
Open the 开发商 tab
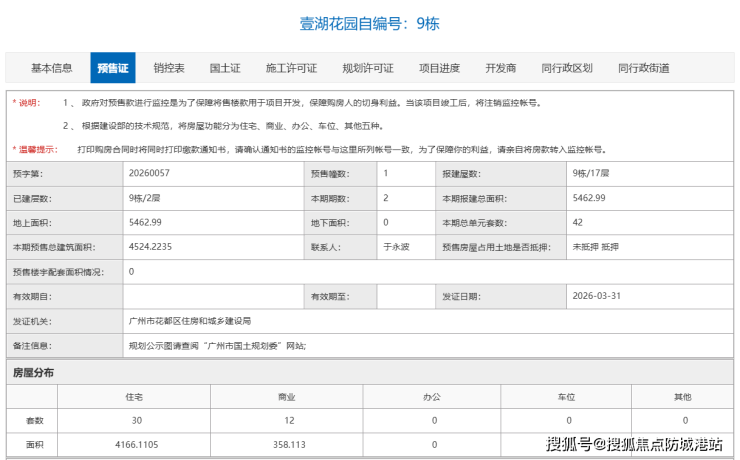point(501,68)
